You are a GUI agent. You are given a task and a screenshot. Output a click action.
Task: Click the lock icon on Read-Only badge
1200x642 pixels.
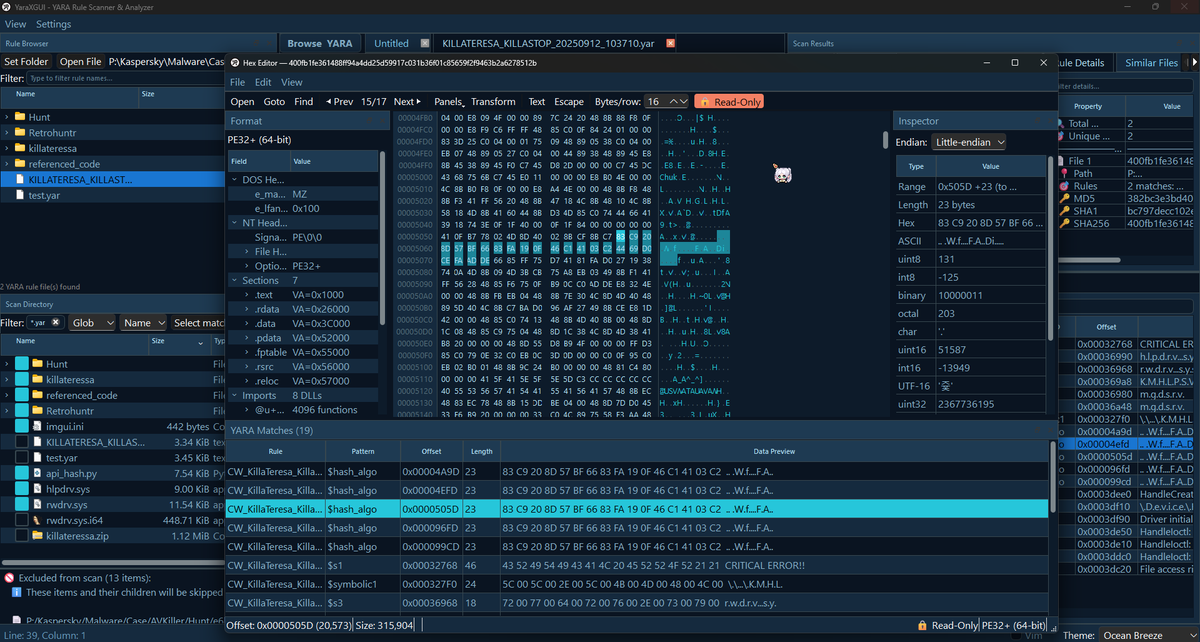[x=703, y=102]
